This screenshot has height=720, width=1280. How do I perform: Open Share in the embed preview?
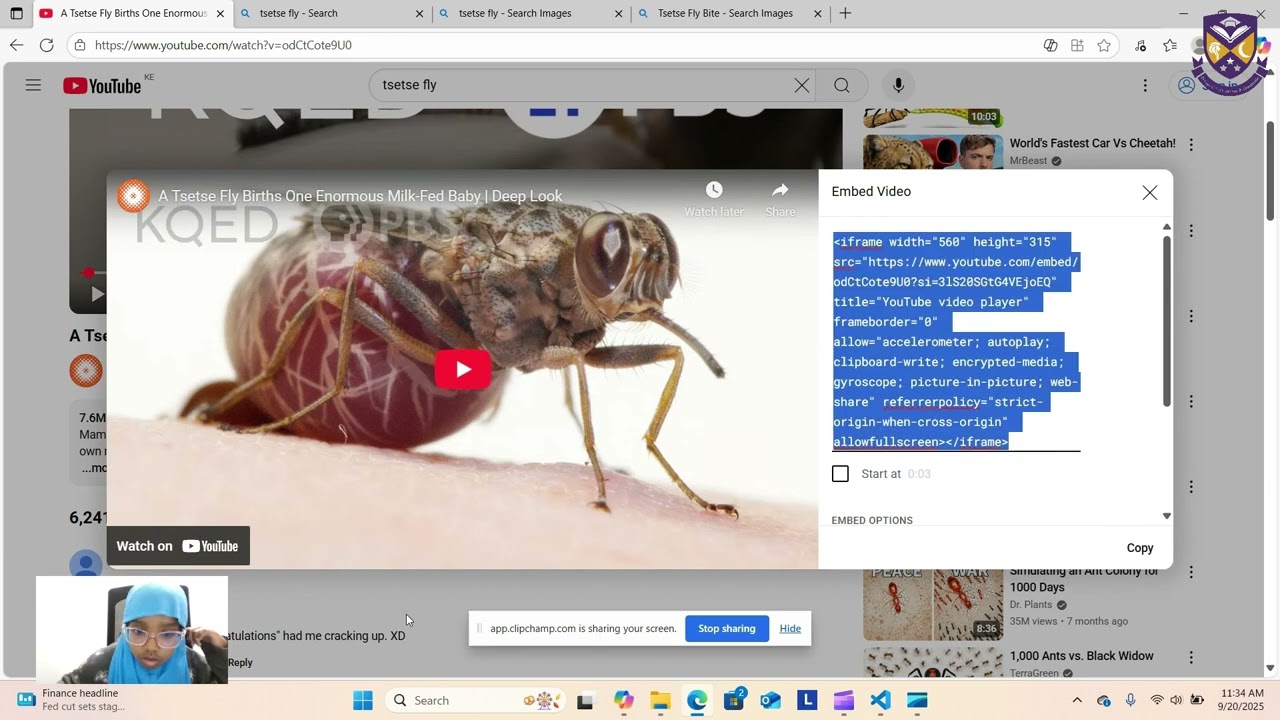click(780, 199)
